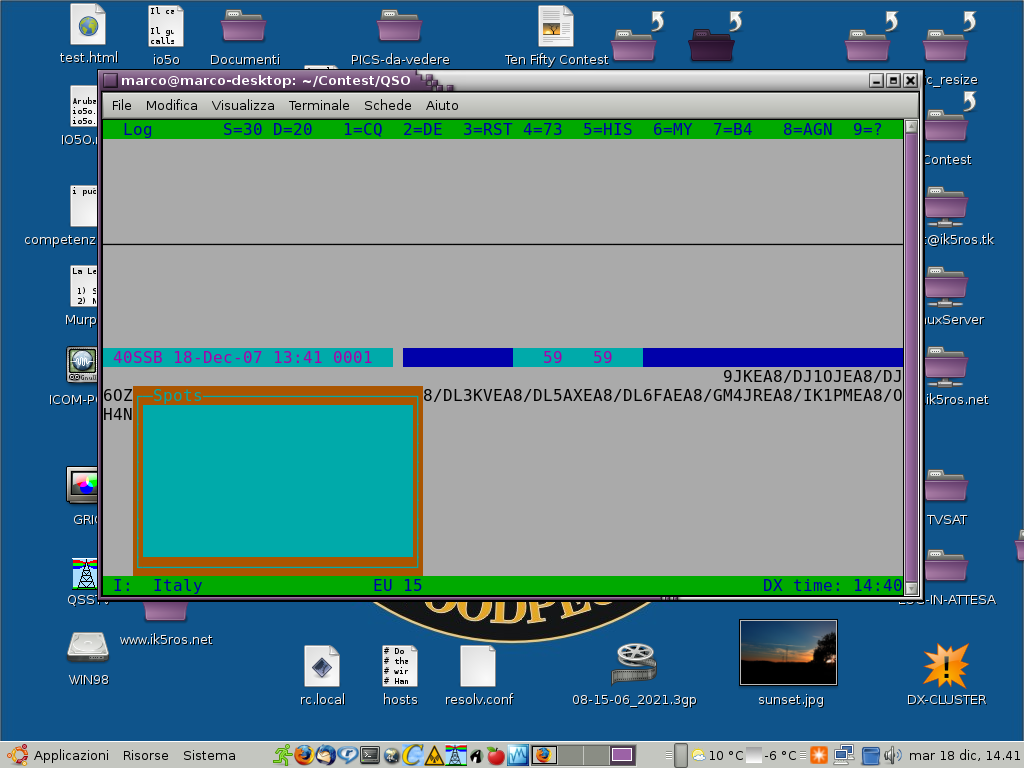The image size is (1024, 768).
Task: Open the hosts file icon
Action: tap(400, 676)
